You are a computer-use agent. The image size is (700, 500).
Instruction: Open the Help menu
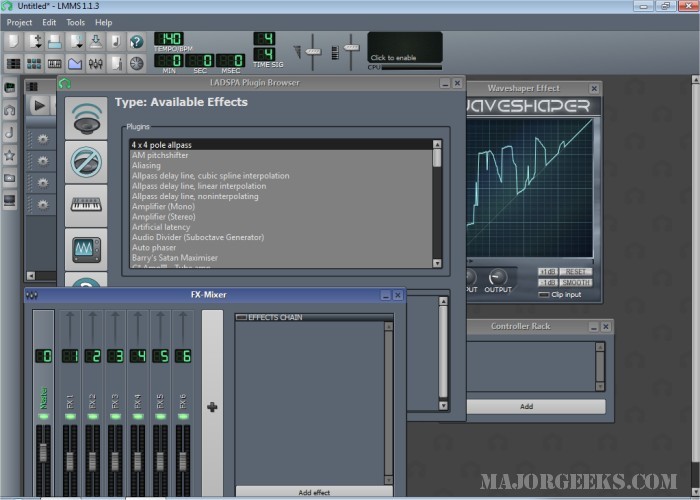[x=104, y=22]
